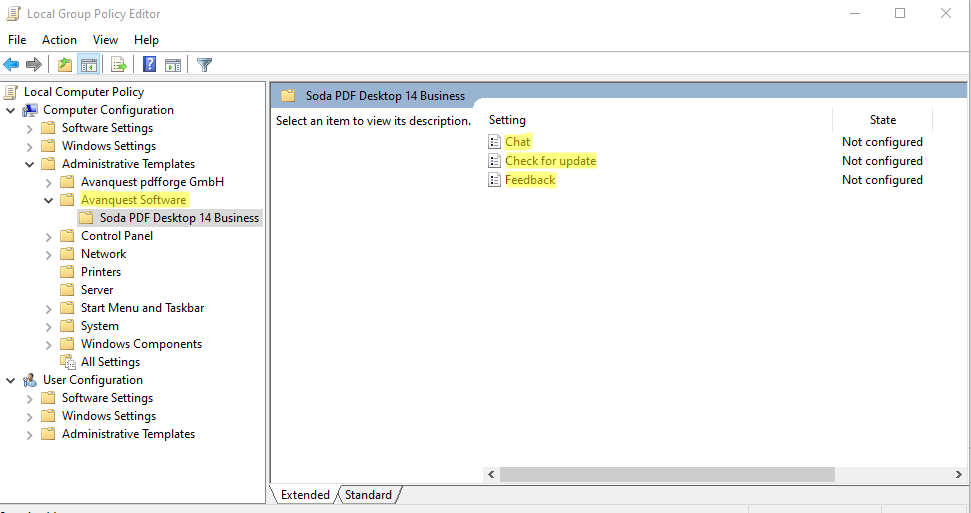Click Not configured state for Chat

(x=882, y=142)
